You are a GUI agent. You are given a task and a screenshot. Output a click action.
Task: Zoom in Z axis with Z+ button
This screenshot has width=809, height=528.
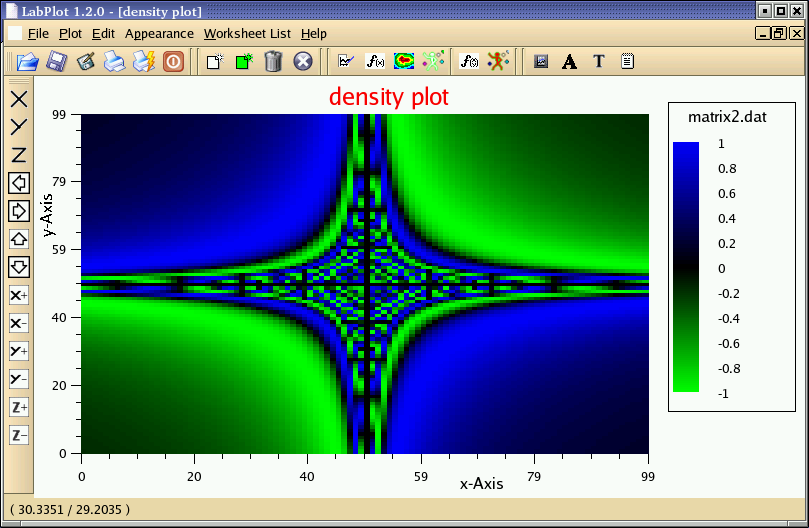(x=19, y=407)
